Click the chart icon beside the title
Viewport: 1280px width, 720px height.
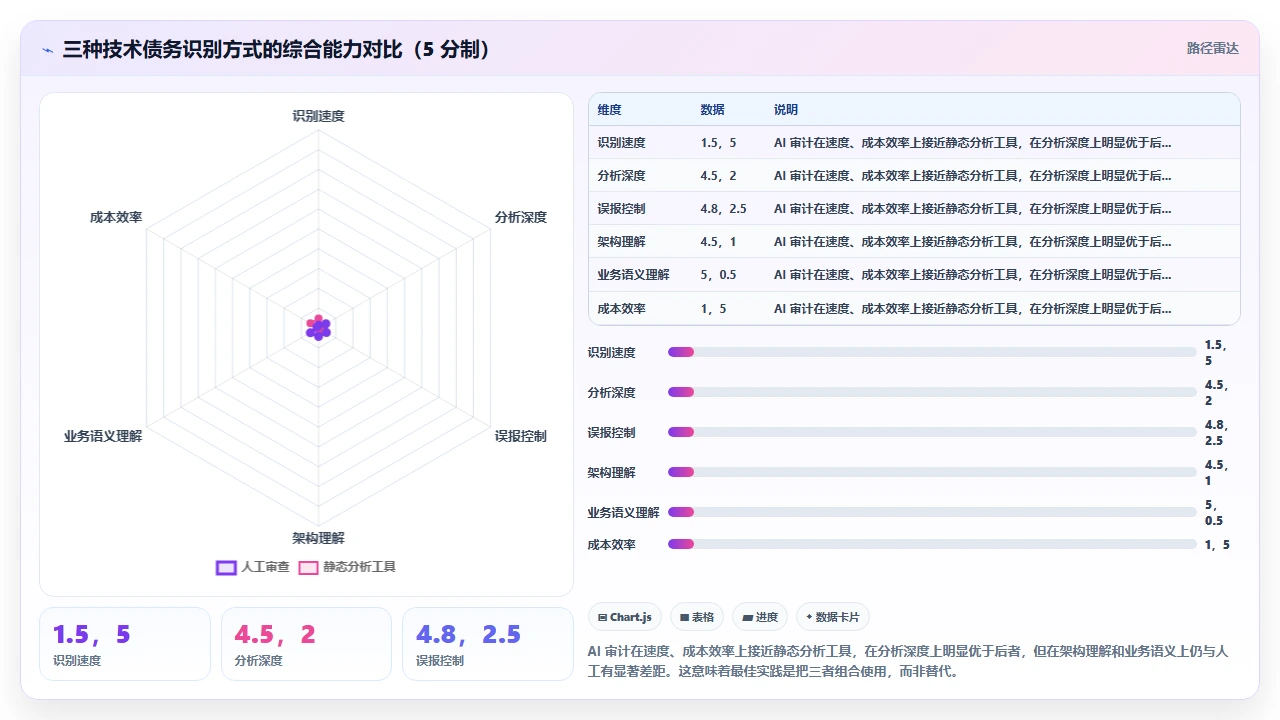point(47,49)
